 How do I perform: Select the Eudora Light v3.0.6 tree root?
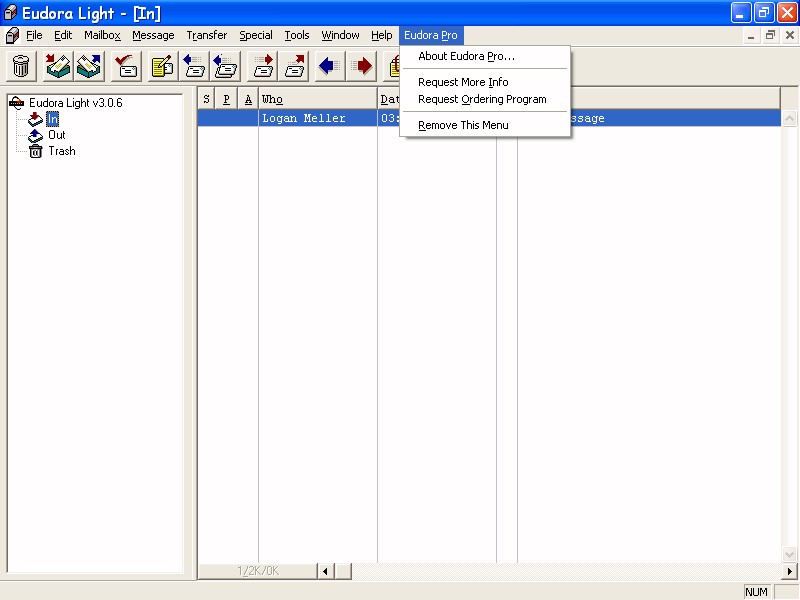coord(76,103)
